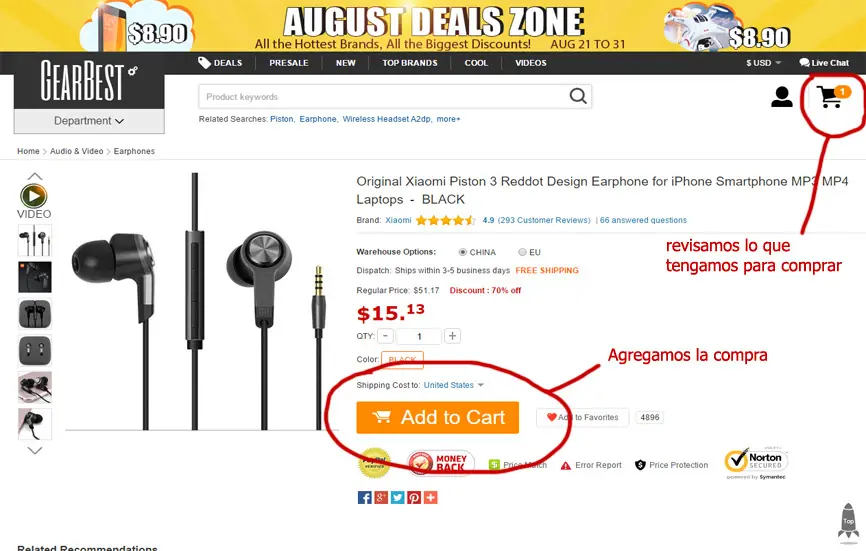Share on Twitter icon
The image size is (866, 551).
point(398,497)
